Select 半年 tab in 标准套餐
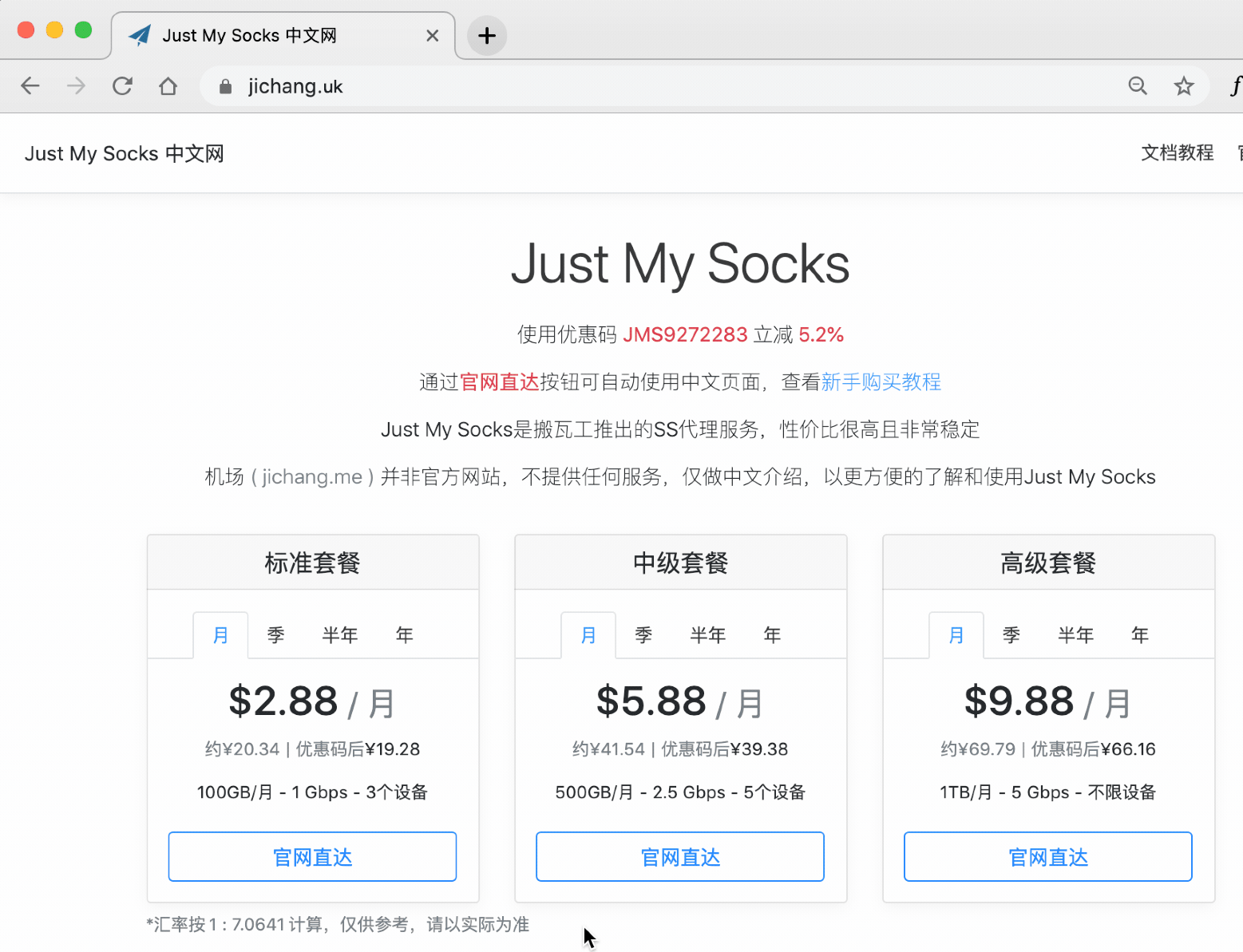 339,635
